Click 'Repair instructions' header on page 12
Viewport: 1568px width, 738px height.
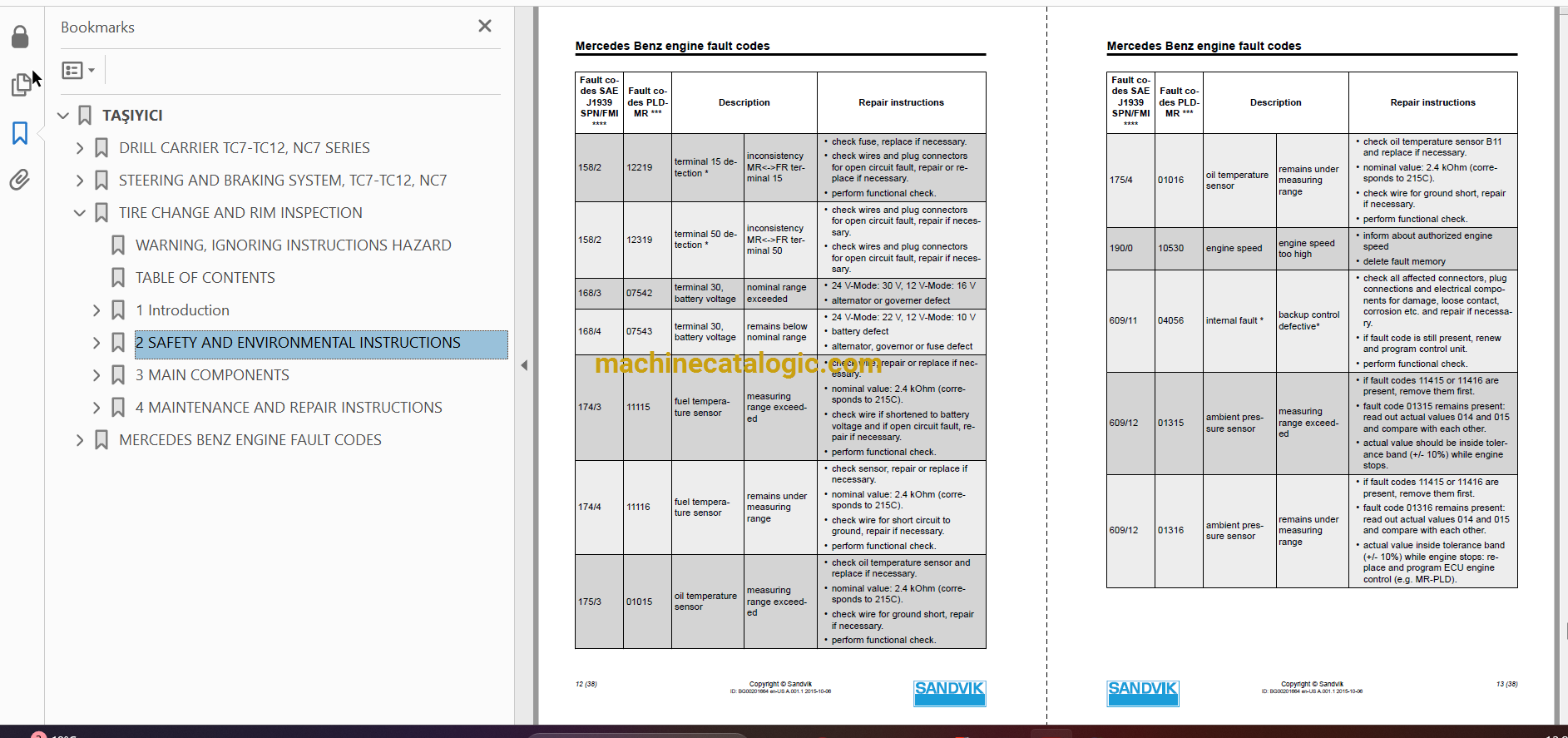901,102
